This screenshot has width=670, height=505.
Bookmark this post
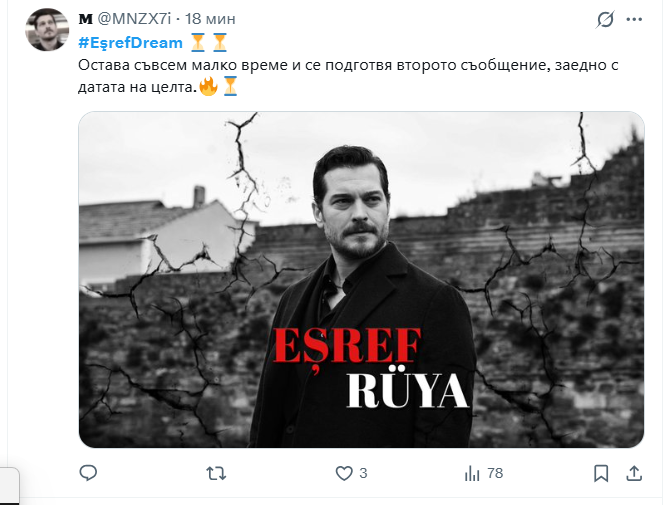pos(601,473)
